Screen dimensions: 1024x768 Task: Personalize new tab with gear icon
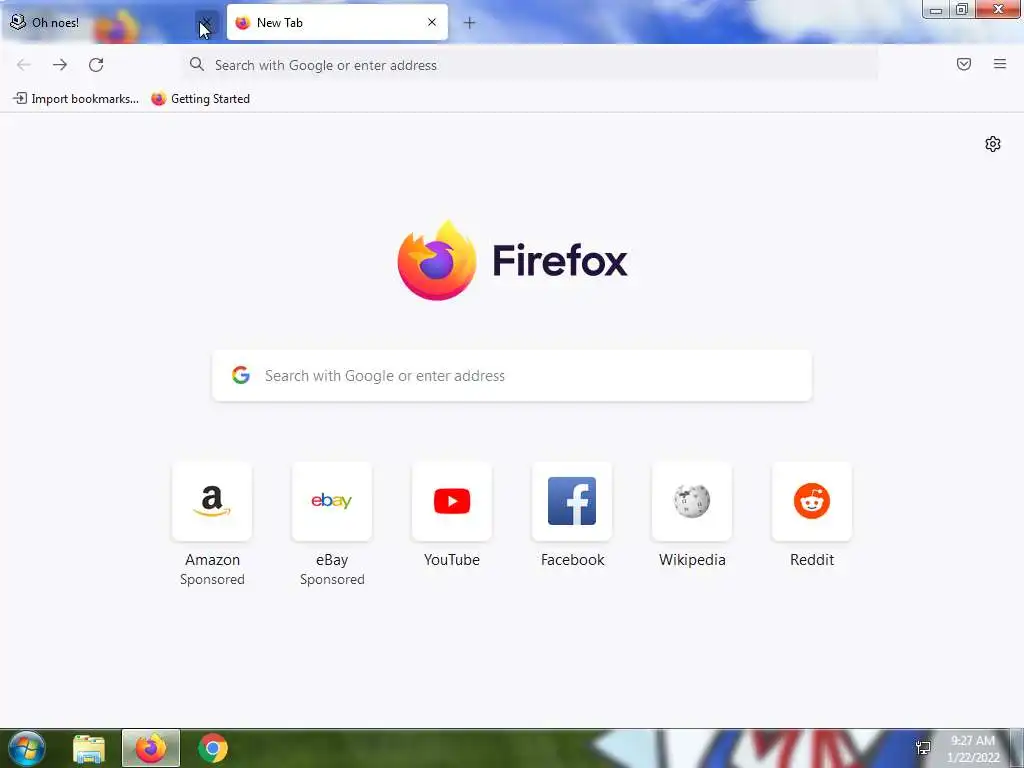[x=993, y=144]
